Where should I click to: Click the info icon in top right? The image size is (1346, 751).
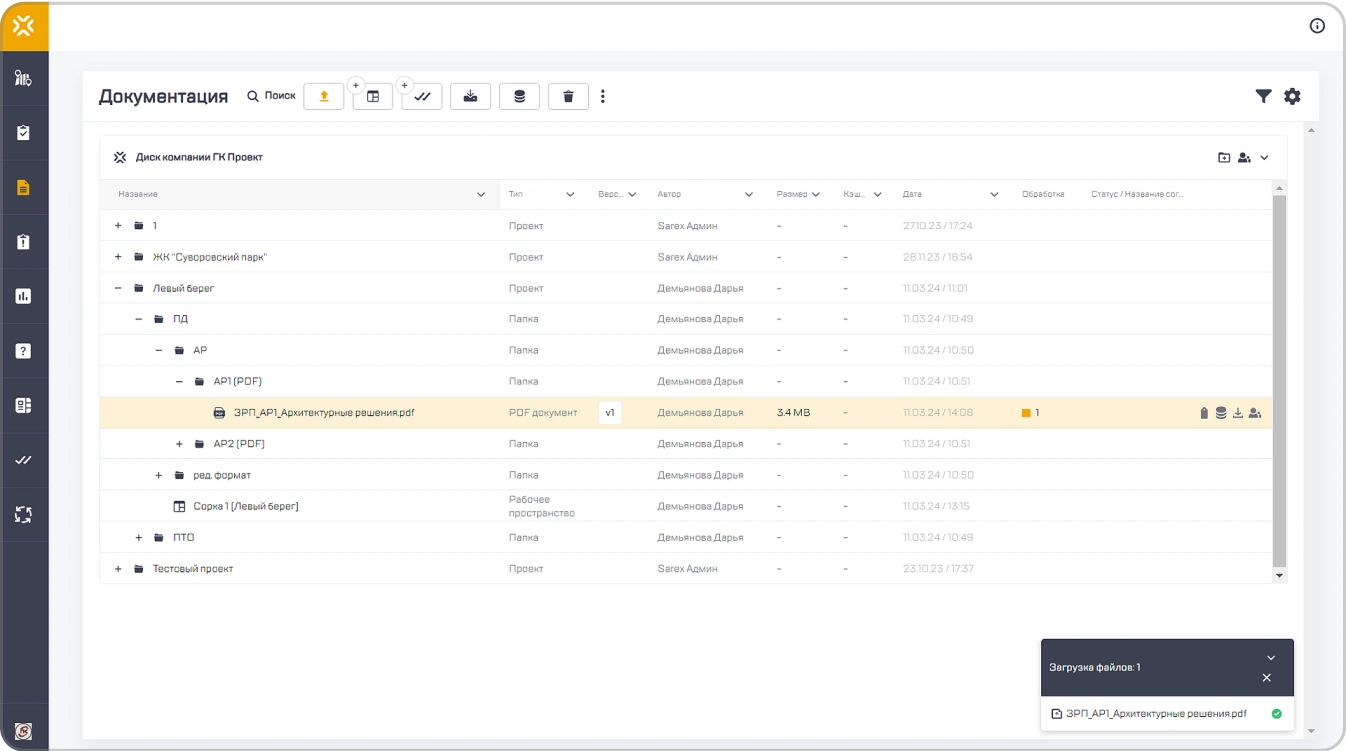(x=1317, y=26)
